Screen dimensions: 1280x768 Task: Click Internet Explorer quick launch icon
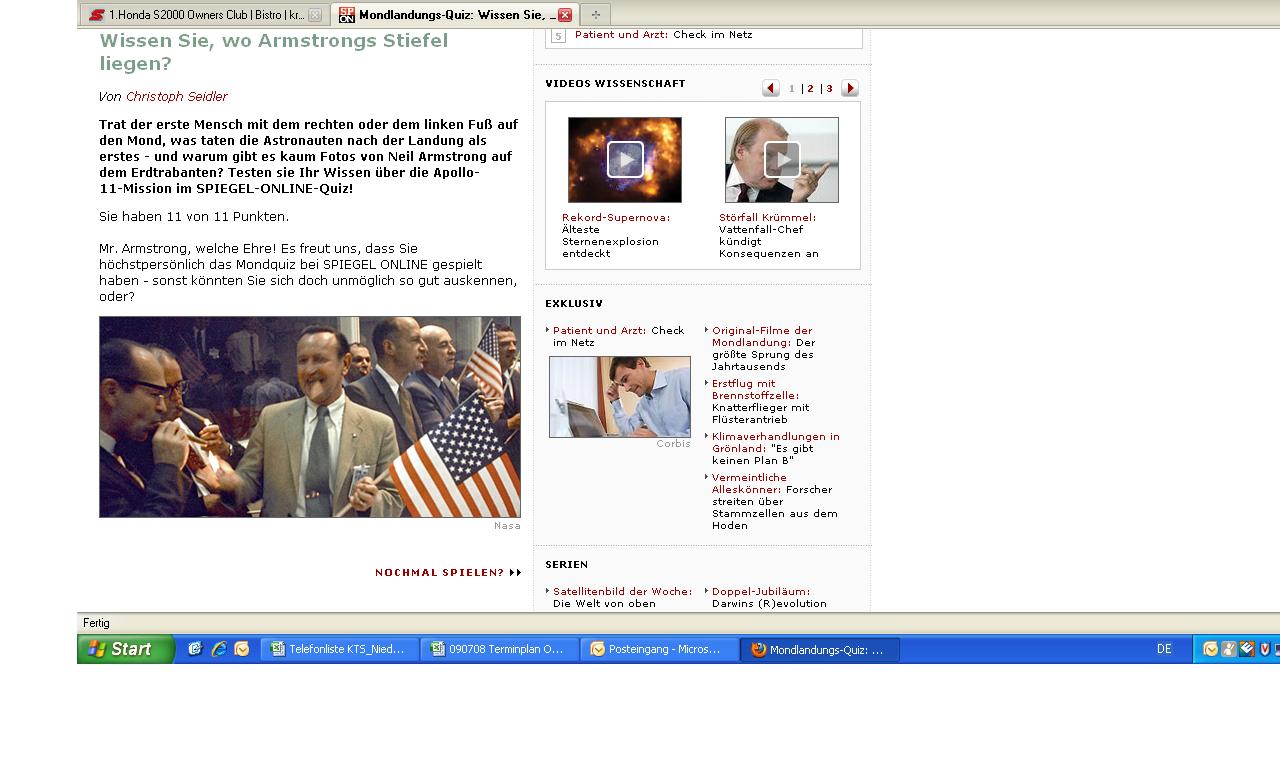[x=218, y=649]
